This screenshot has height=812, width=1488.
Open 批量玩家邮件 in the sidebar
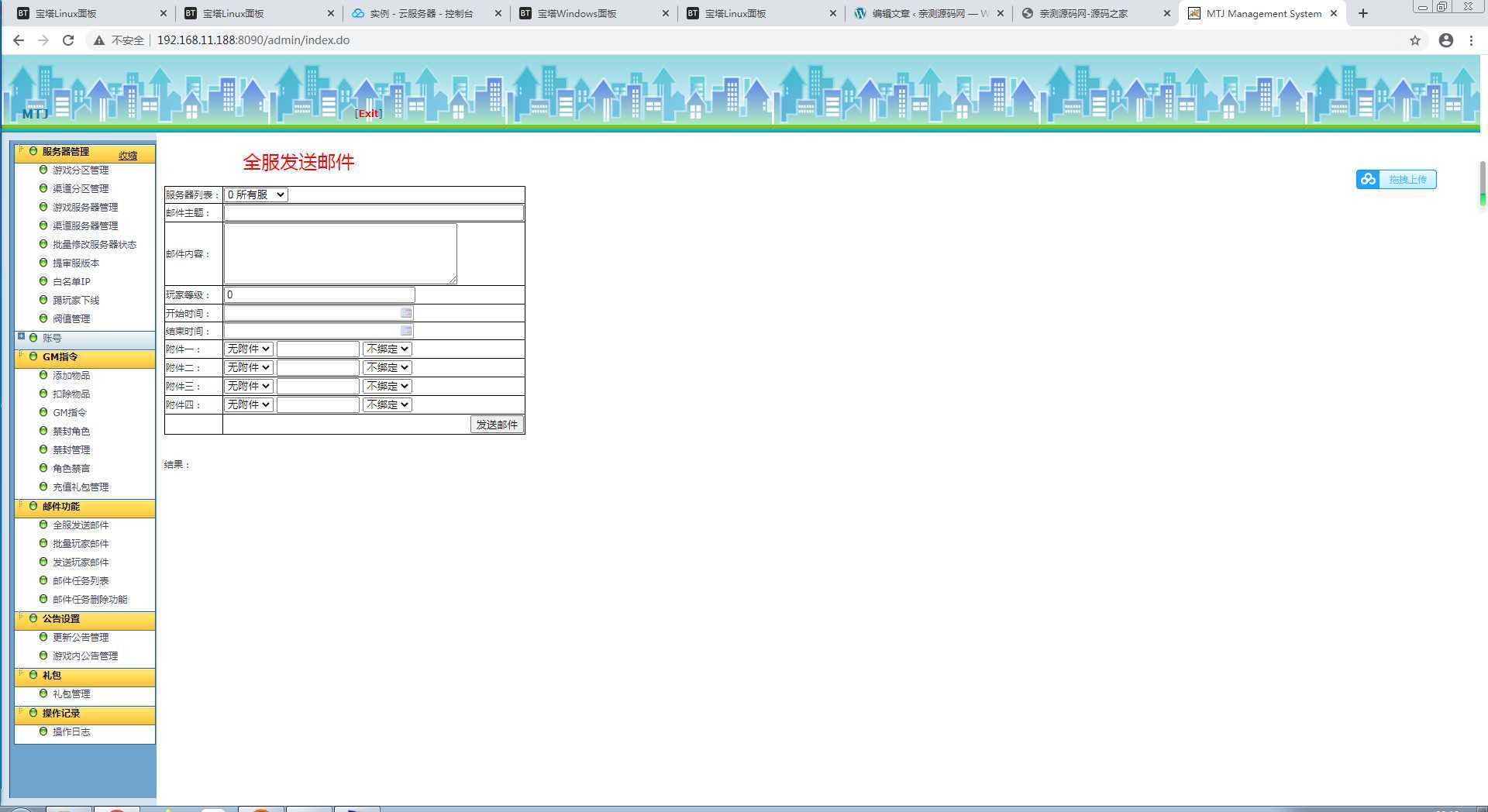point(81,544)
